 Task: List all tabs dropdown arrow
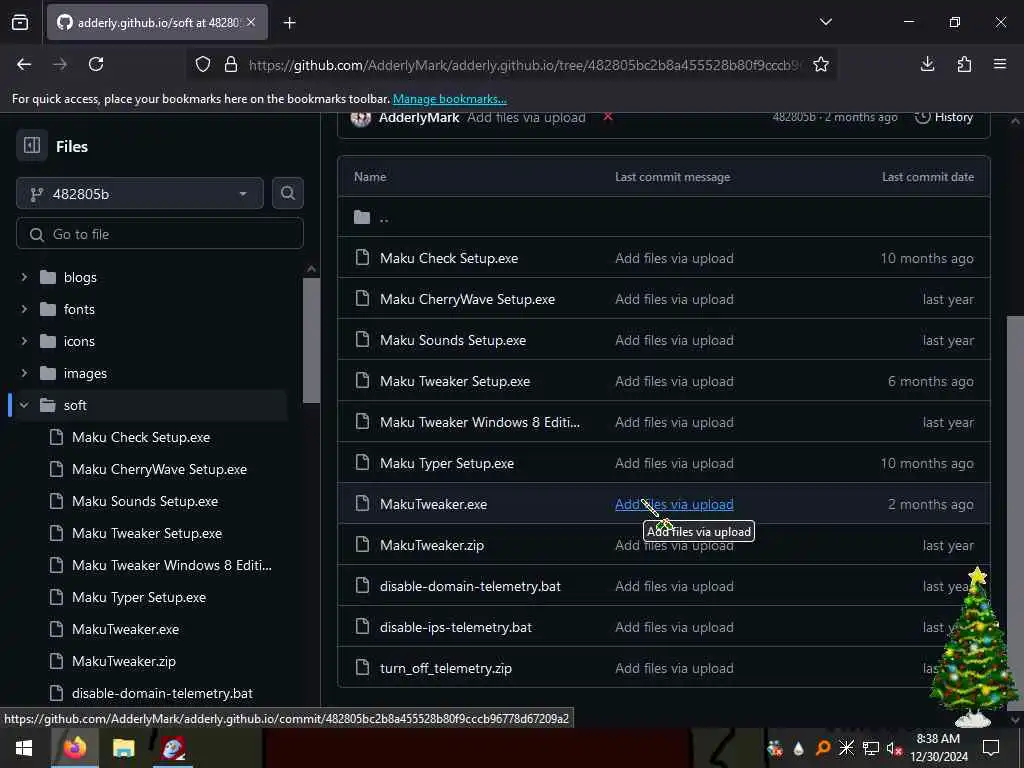pos(825,22)
